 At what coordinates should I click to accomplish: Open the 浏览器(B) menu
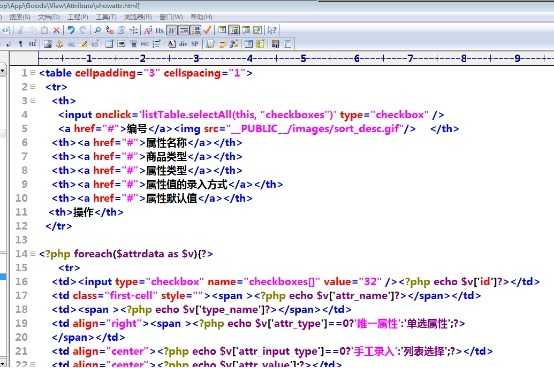138,17
